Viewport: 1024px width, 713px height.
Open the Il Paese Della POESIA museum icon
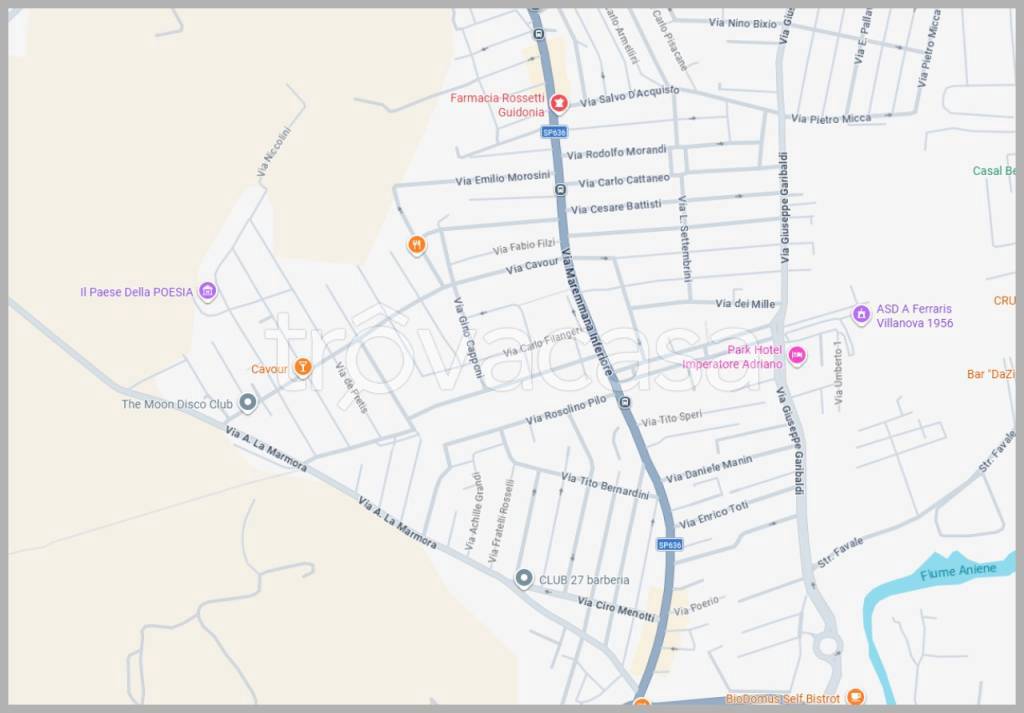[x=207, y=291]
